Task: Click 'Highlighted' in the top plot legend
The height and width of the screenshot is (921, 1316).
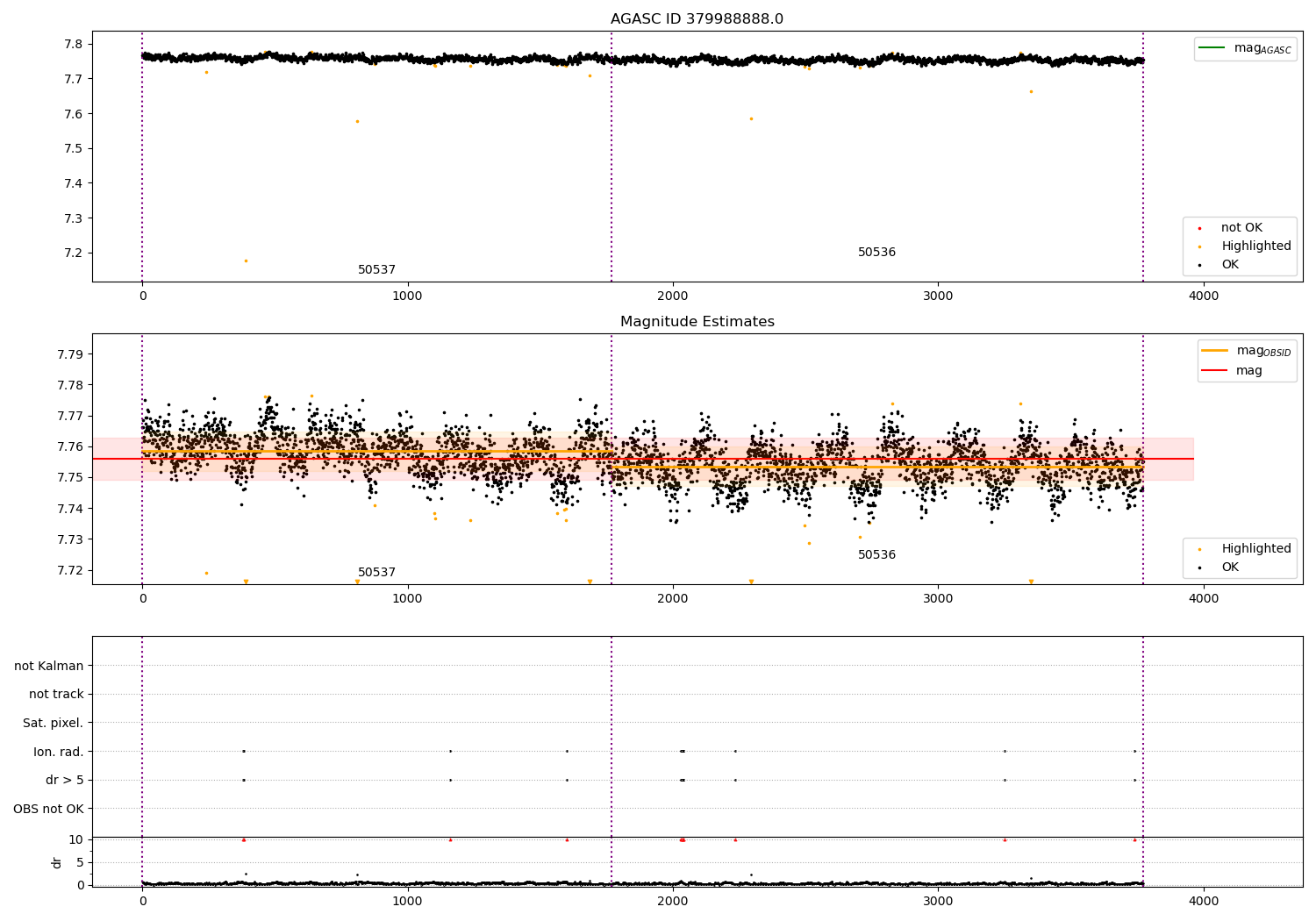Action: pyautogui.click(x=1256, y=246)
